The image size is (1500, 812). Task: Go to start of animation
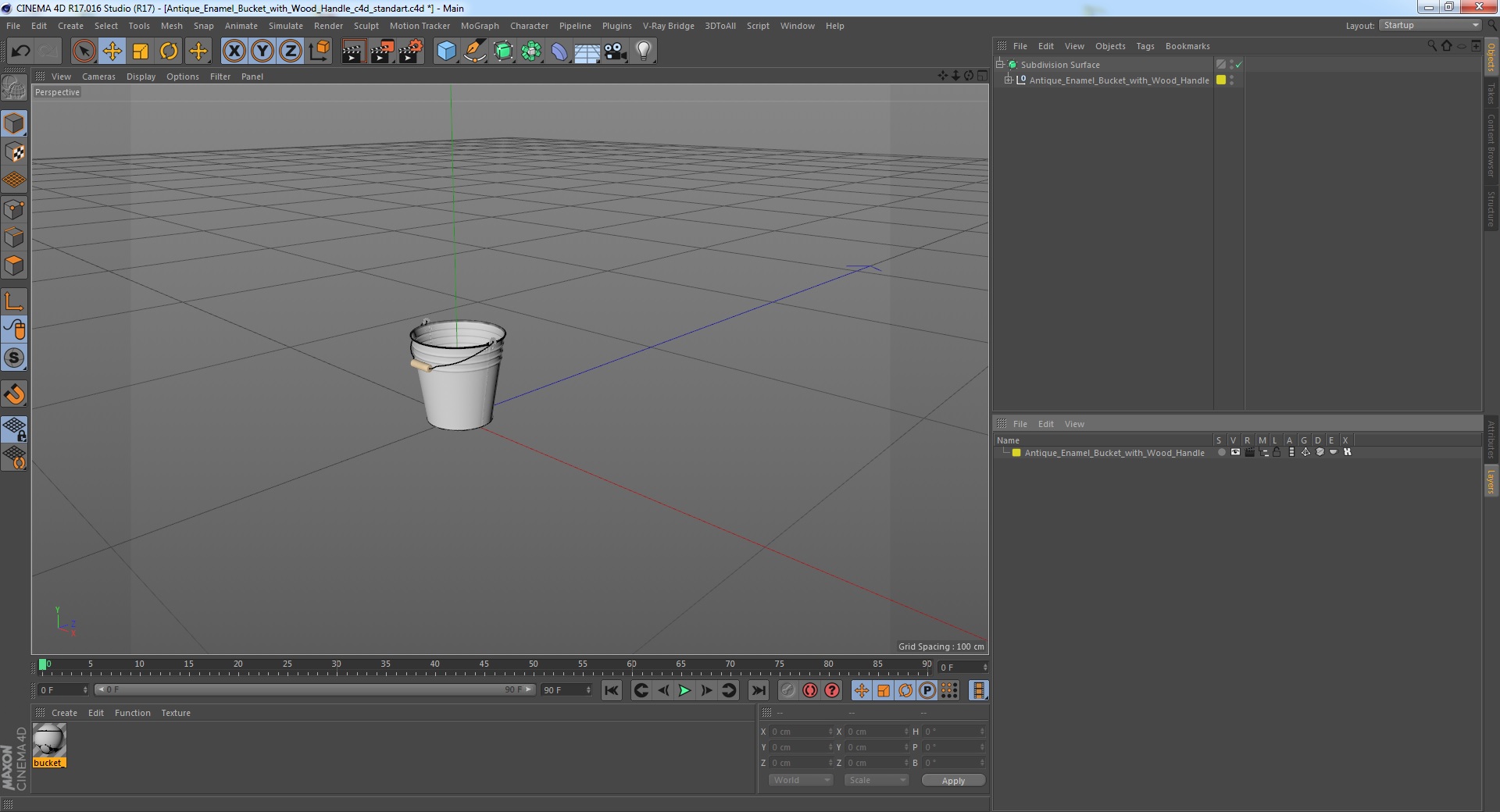(x=612, y=690)
